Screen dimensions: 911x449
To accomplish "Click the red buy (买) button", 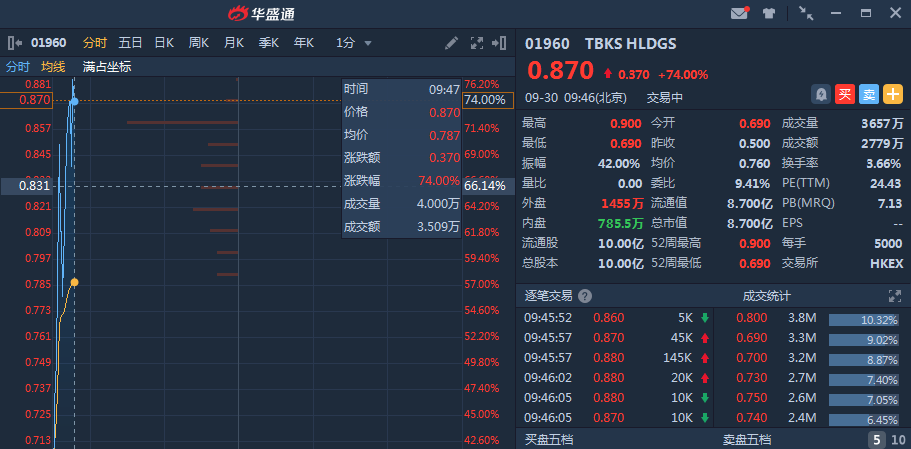I will tap(844, 94).
